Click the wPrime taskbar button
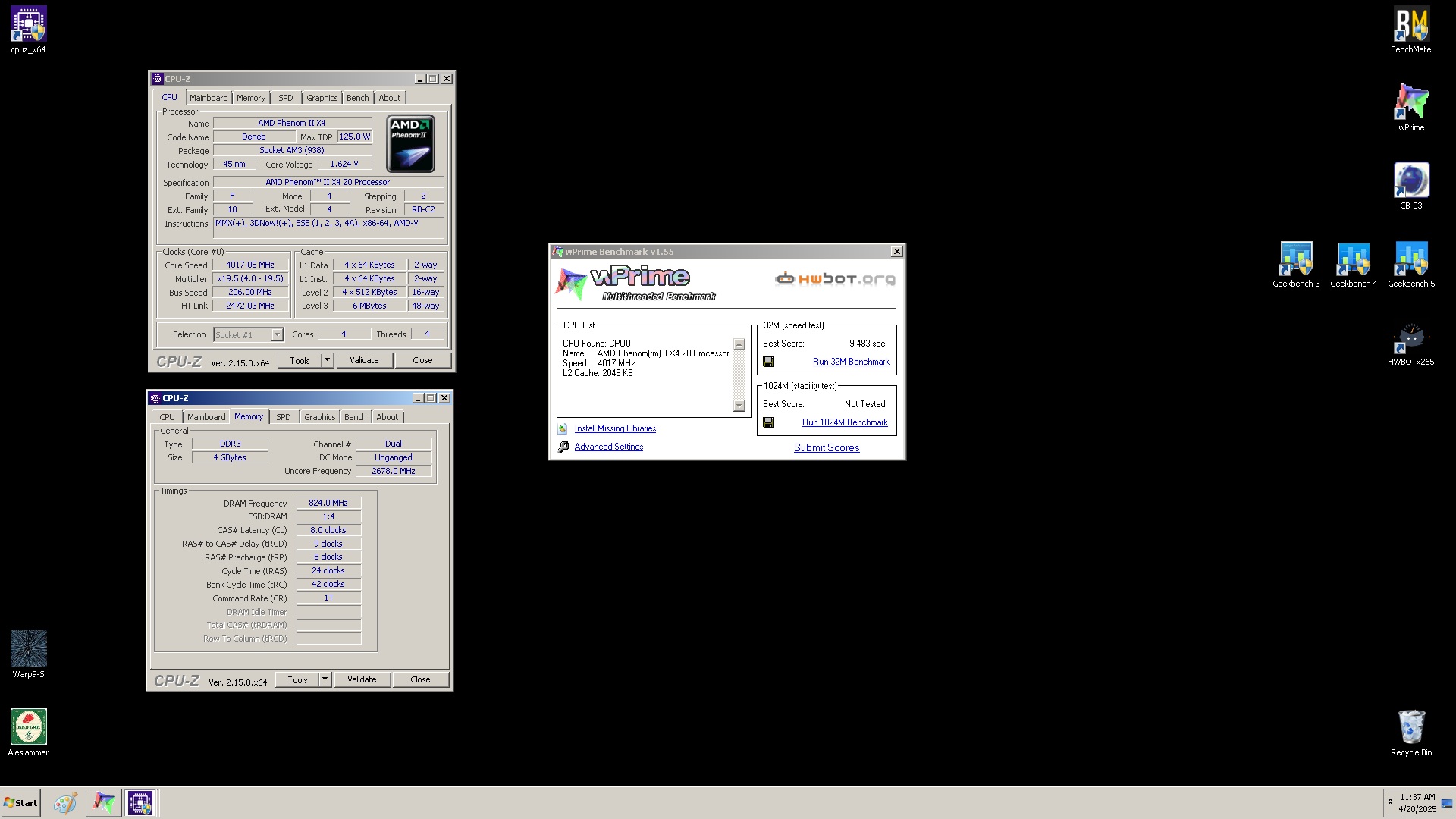The image size is (1456, 819). point(102,803)
